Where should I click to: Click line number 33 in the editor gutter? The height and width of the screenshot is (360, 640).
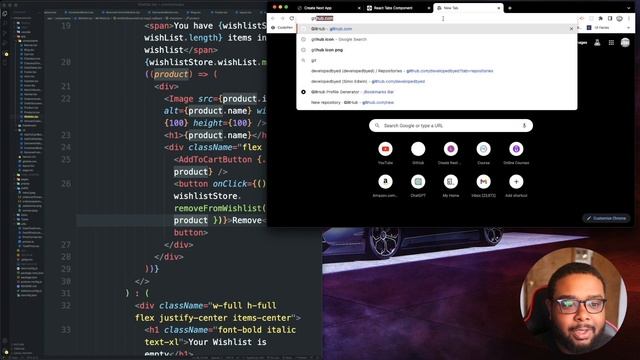(x=66, y=330)
